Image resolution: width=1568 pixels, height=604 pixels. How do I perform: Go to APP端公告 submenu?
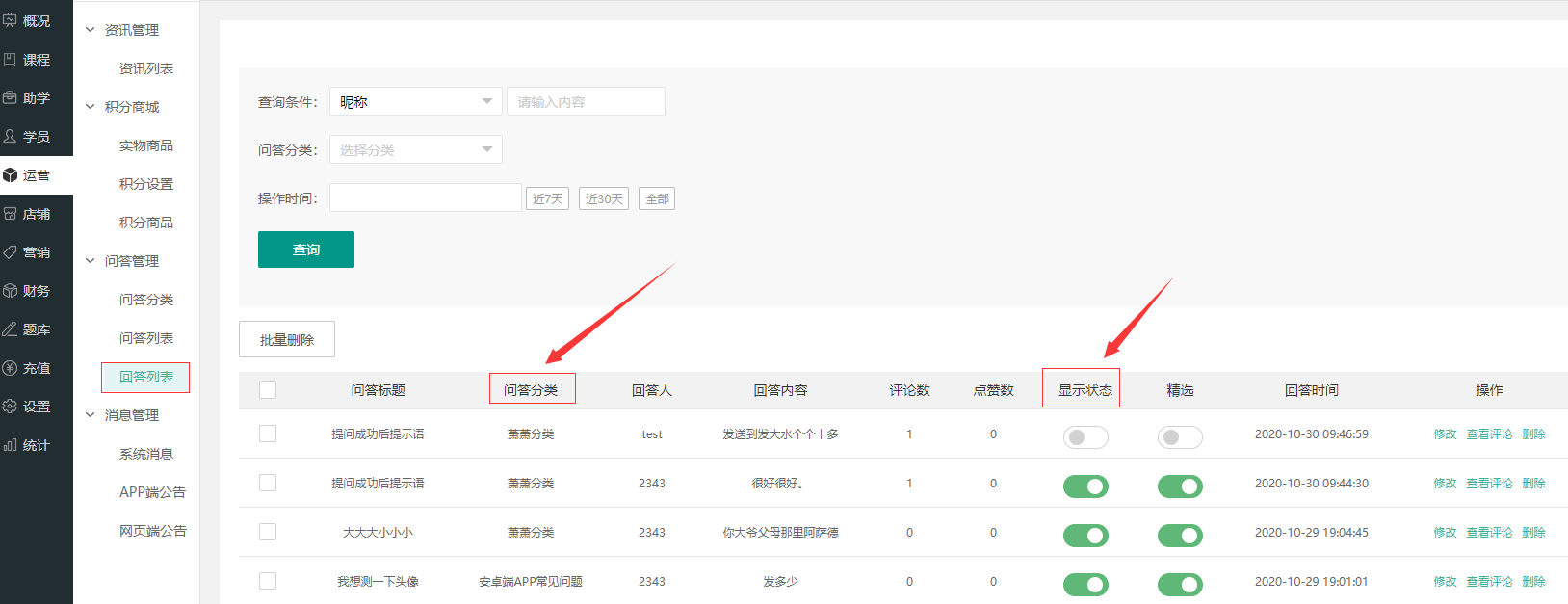pyautogui.click(x=152, y=492)
